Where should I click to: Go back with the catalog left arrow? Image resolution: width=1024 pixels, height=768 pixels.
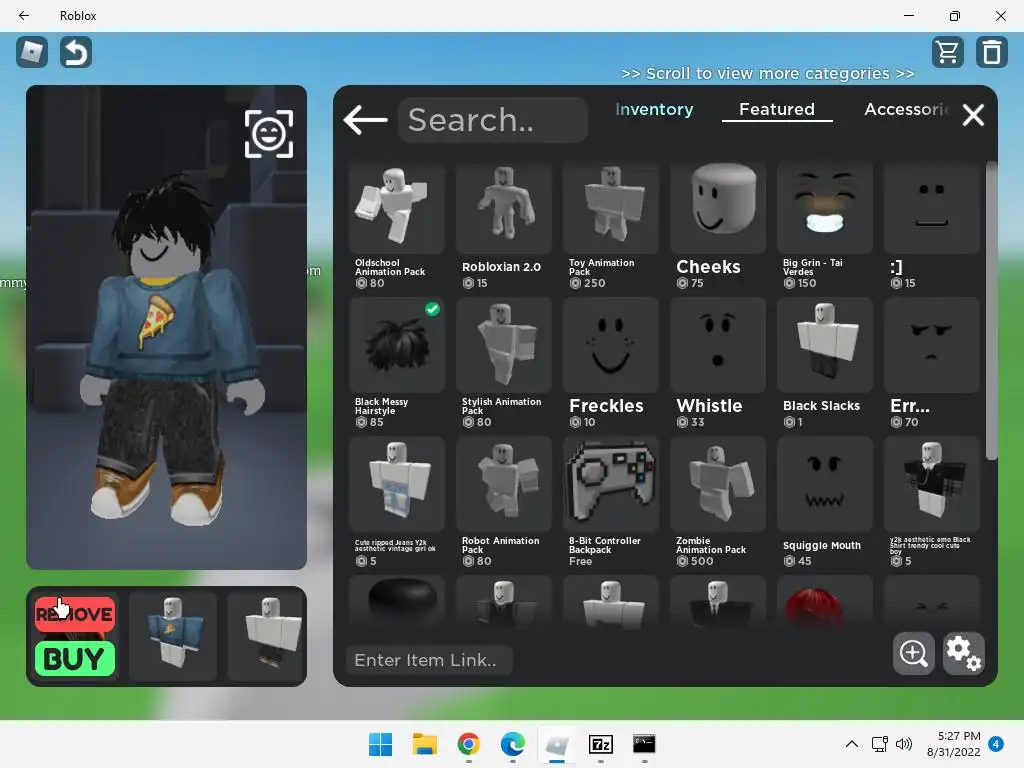coord(366,120)
